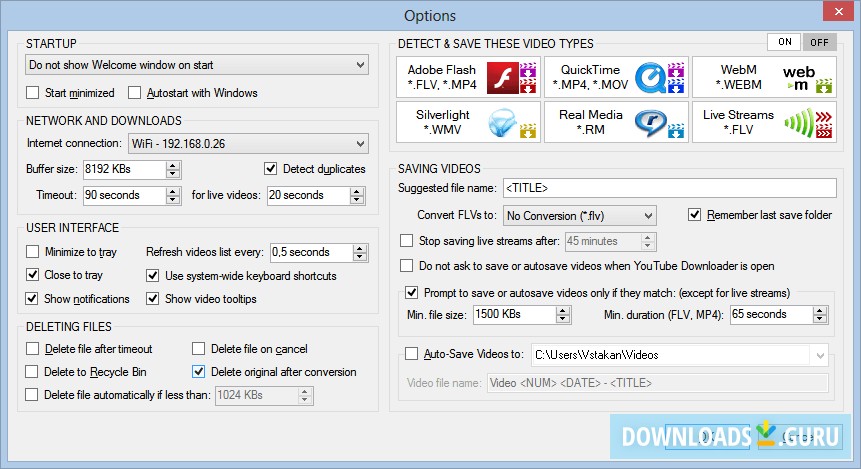Open the Auto-Save folder path dropdown
This screenshot has height=469, width=861.
(x=820, y=355)
